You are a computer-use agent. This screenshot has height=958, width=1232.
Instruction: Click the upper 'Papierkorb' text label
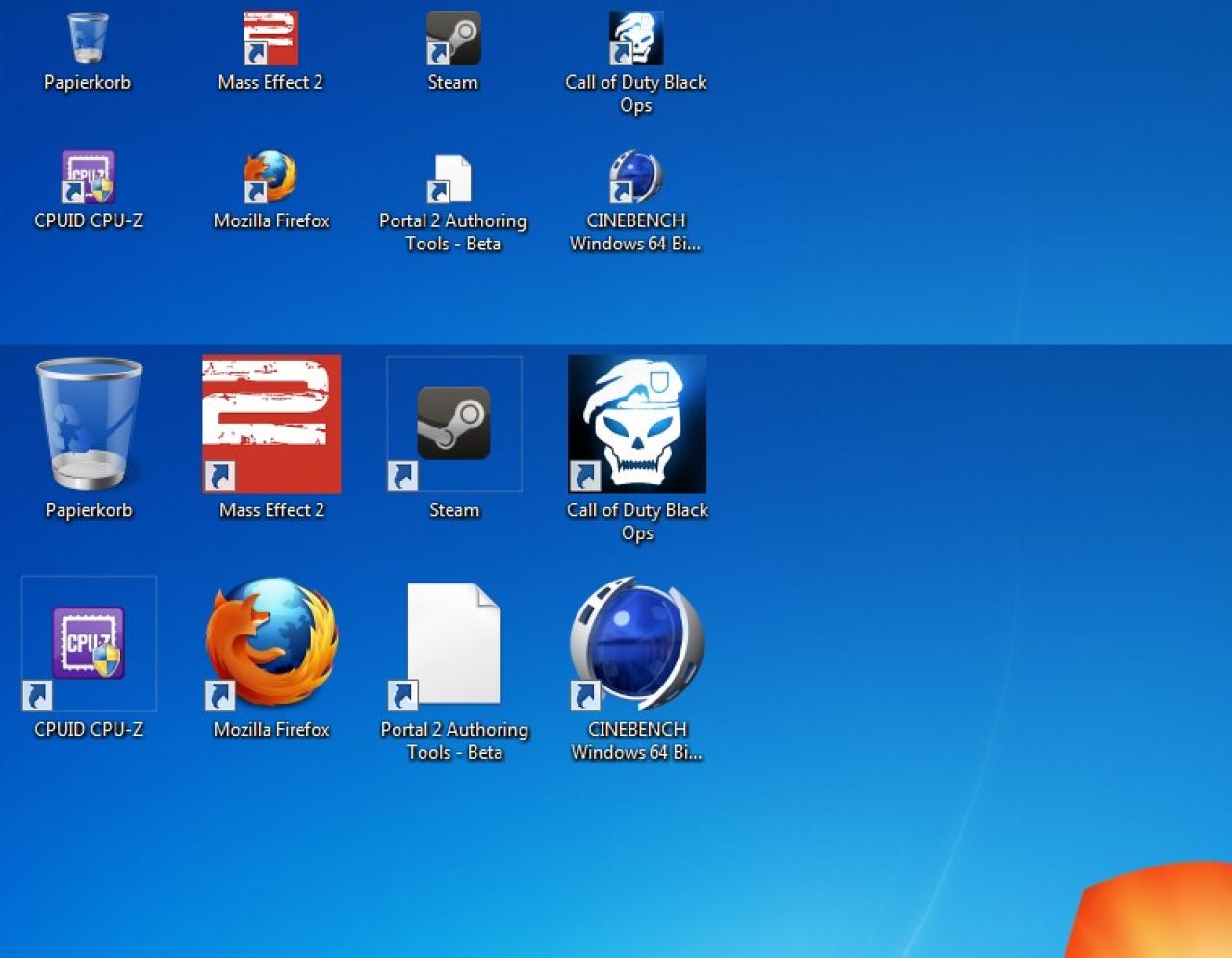click(x=88, y=83)
